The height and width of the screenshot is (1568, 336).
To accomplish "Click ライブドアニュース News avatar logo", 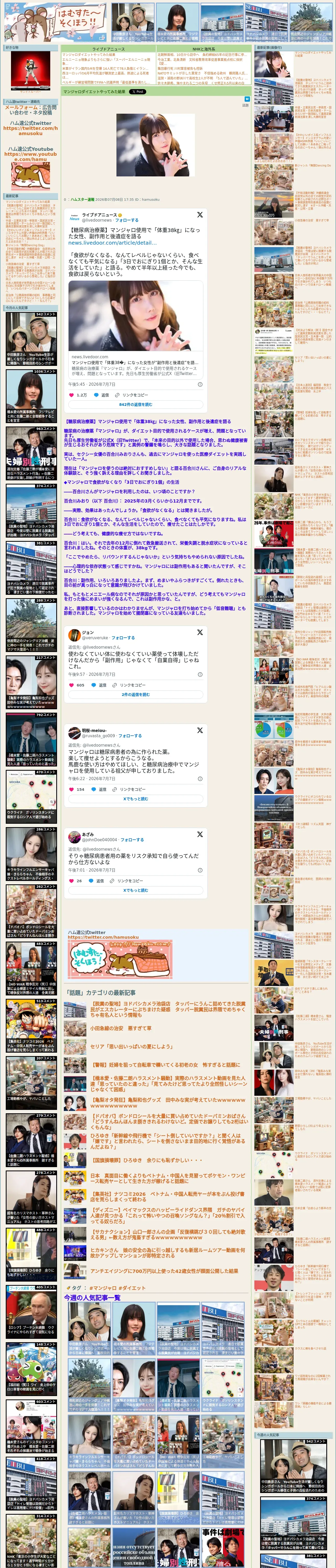I will 74,217.
